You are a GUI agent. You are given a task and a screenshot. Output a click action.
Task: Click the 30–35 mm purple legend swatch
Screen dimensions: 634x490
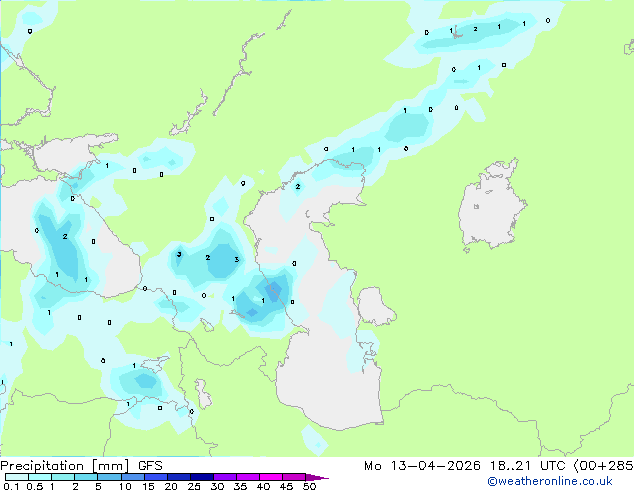tap(225, 477)
